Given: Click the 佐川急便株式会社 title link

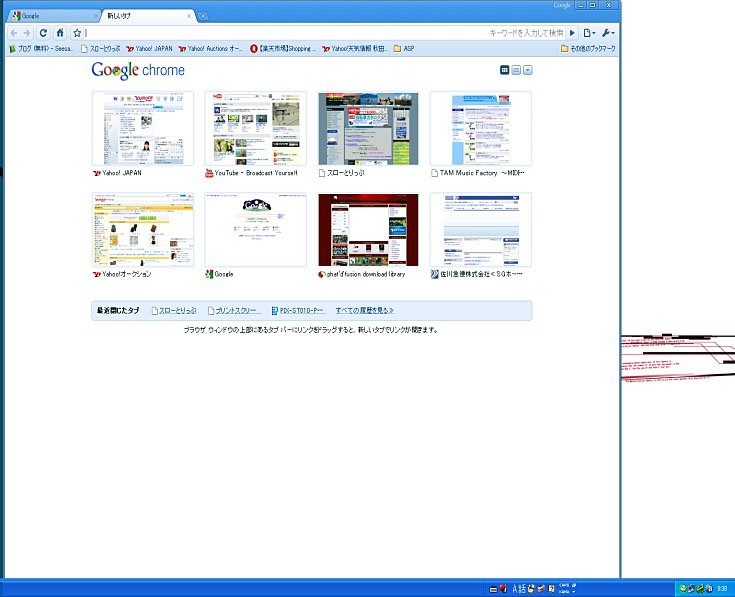Looking at the screenshot, I should [x=481, y=274].
